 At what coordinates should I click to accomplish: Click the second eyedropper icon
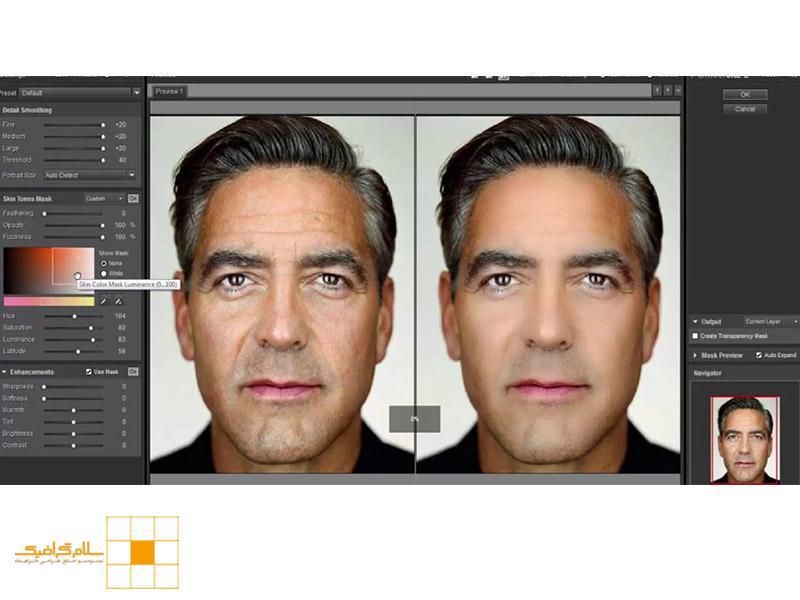[117, 299]
